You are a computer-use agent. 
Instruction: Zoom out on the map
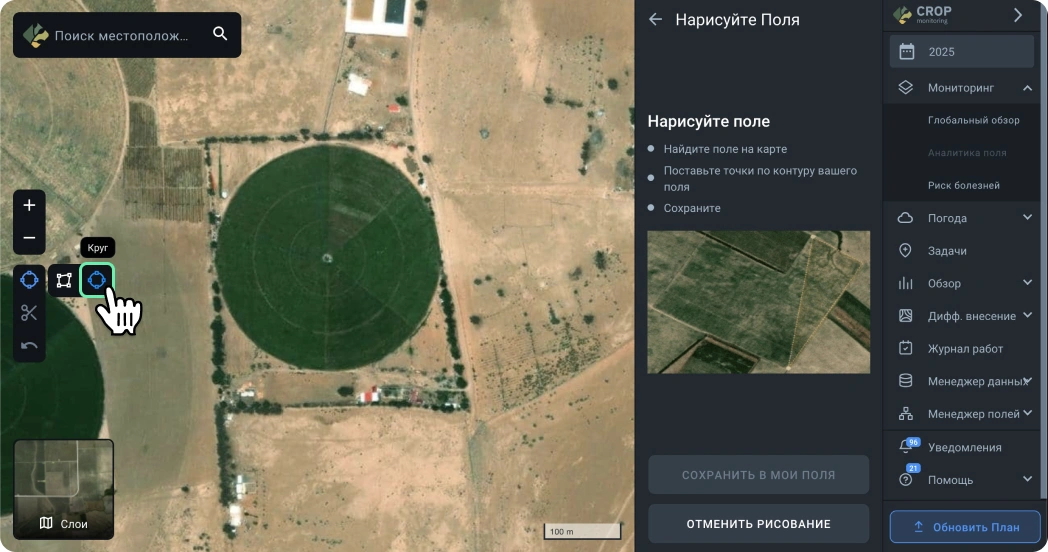(29, 238)
